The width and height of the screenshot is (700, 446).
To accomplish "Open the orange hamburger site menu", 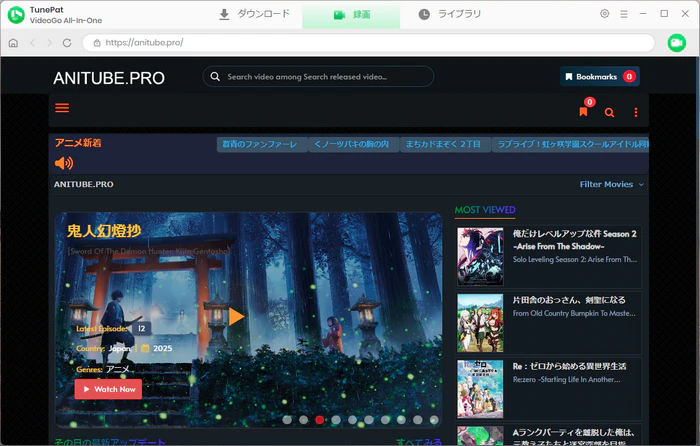I will point(62,108).
